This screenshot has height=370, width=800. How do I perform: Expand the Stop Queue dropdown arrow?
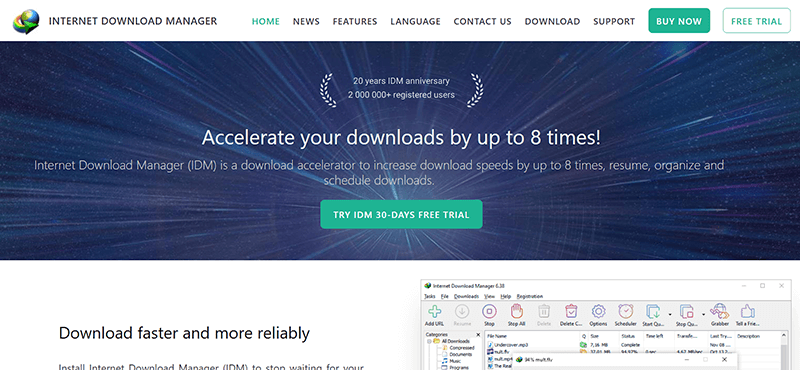click(704, 314)
